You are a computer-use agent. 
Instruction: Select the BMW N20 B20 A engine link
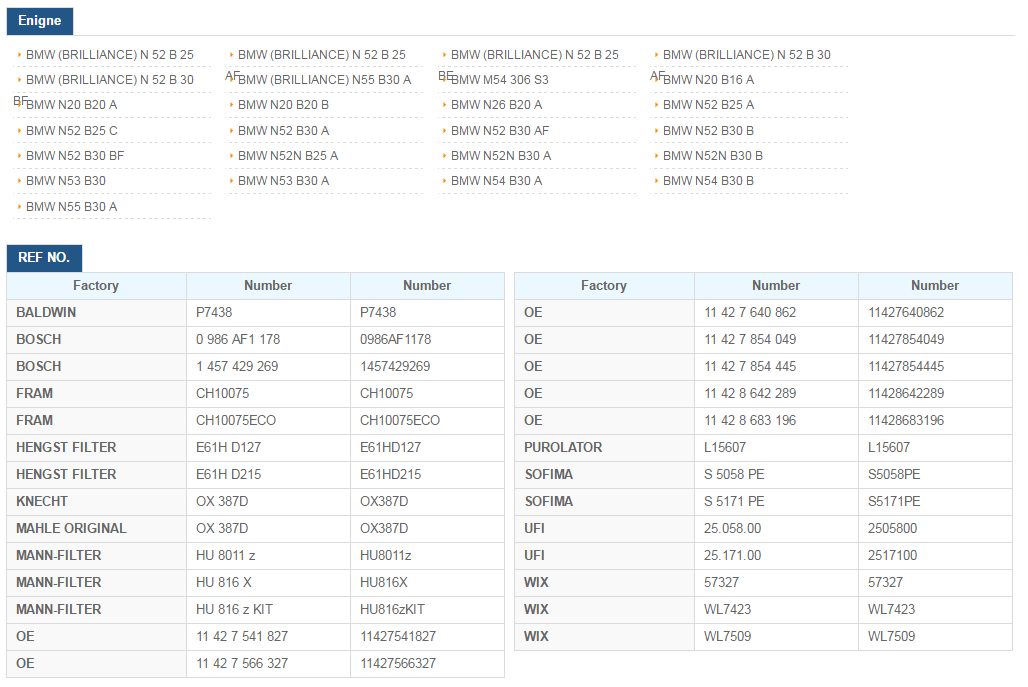click(71, 105)
